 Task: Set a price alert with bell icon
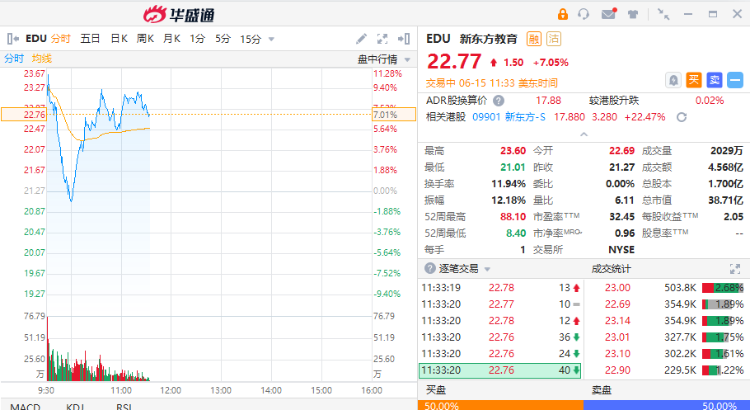click(x=673, y=80)
